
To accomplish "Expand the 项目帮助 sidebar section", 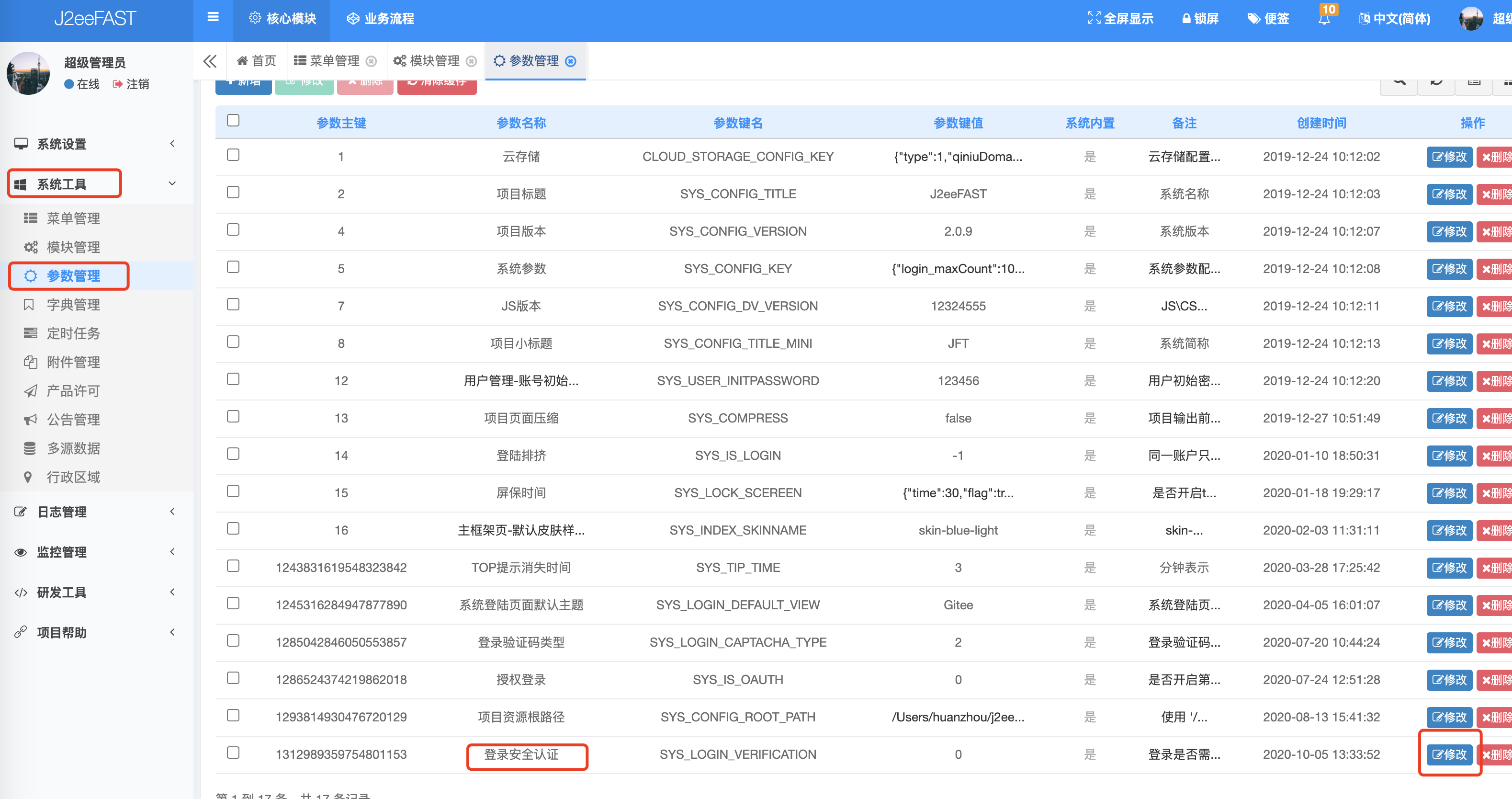I will coord(96,633).
